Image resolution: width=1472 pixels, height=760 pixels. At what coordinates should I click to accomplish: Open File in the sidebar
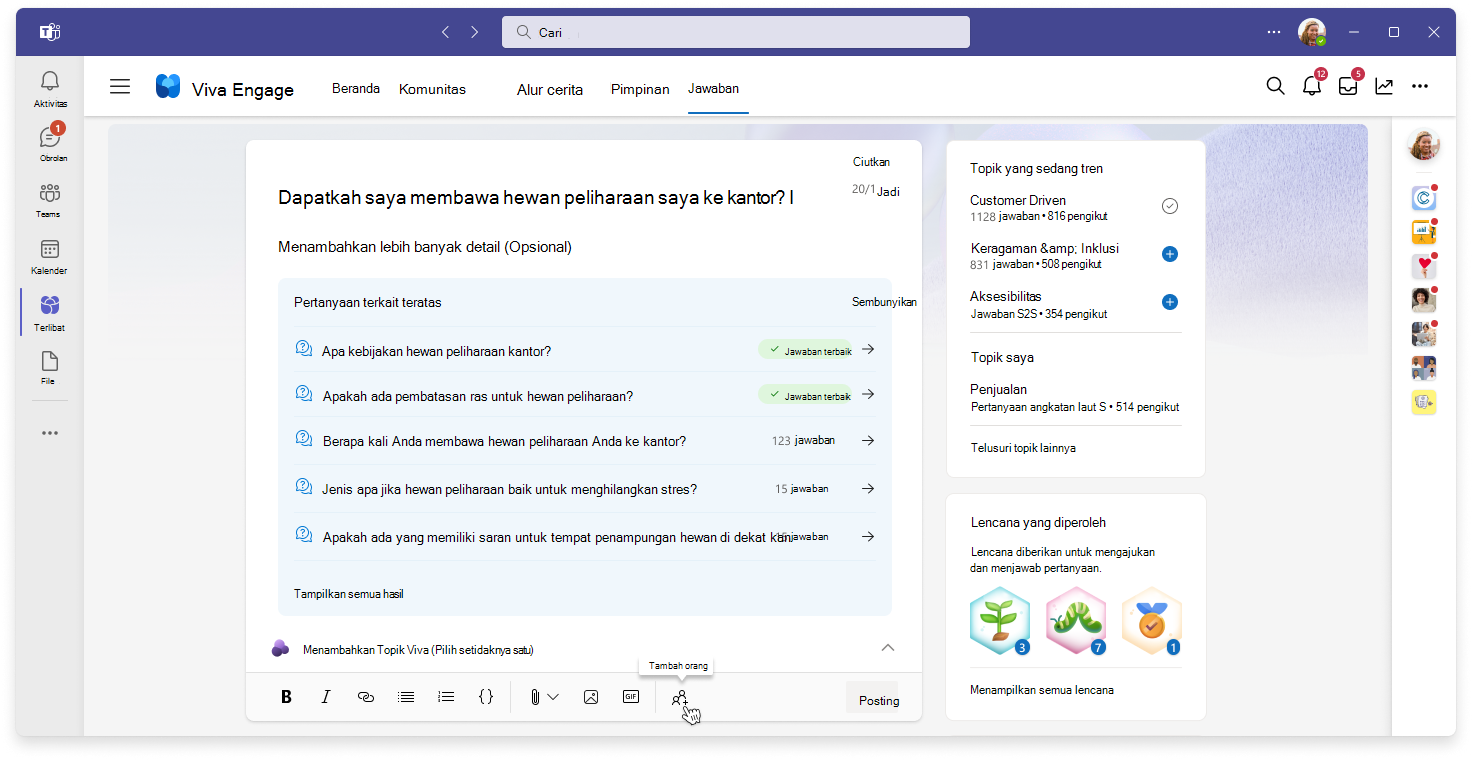[50, 368]
